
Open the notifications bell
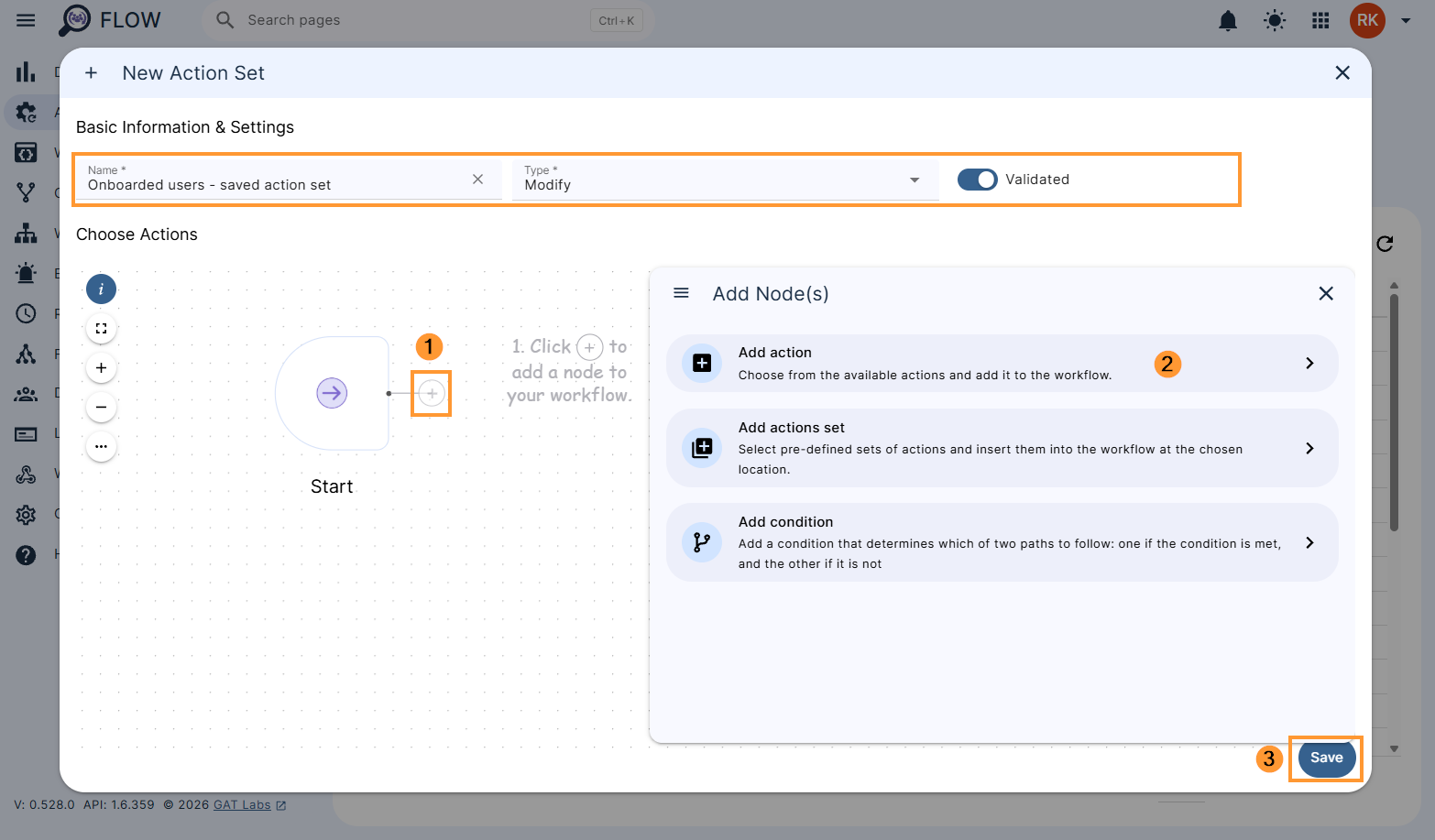point(1228,20)
